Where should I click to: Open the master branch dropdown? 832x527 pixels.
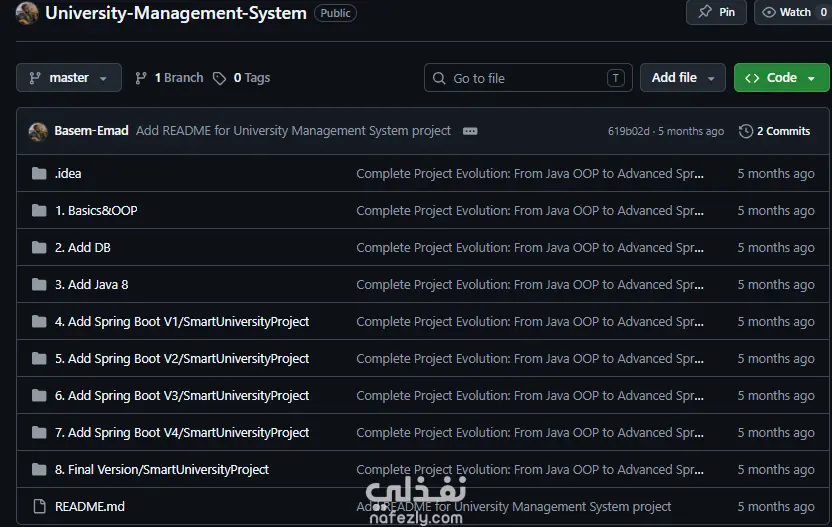(x=69, y=77)
